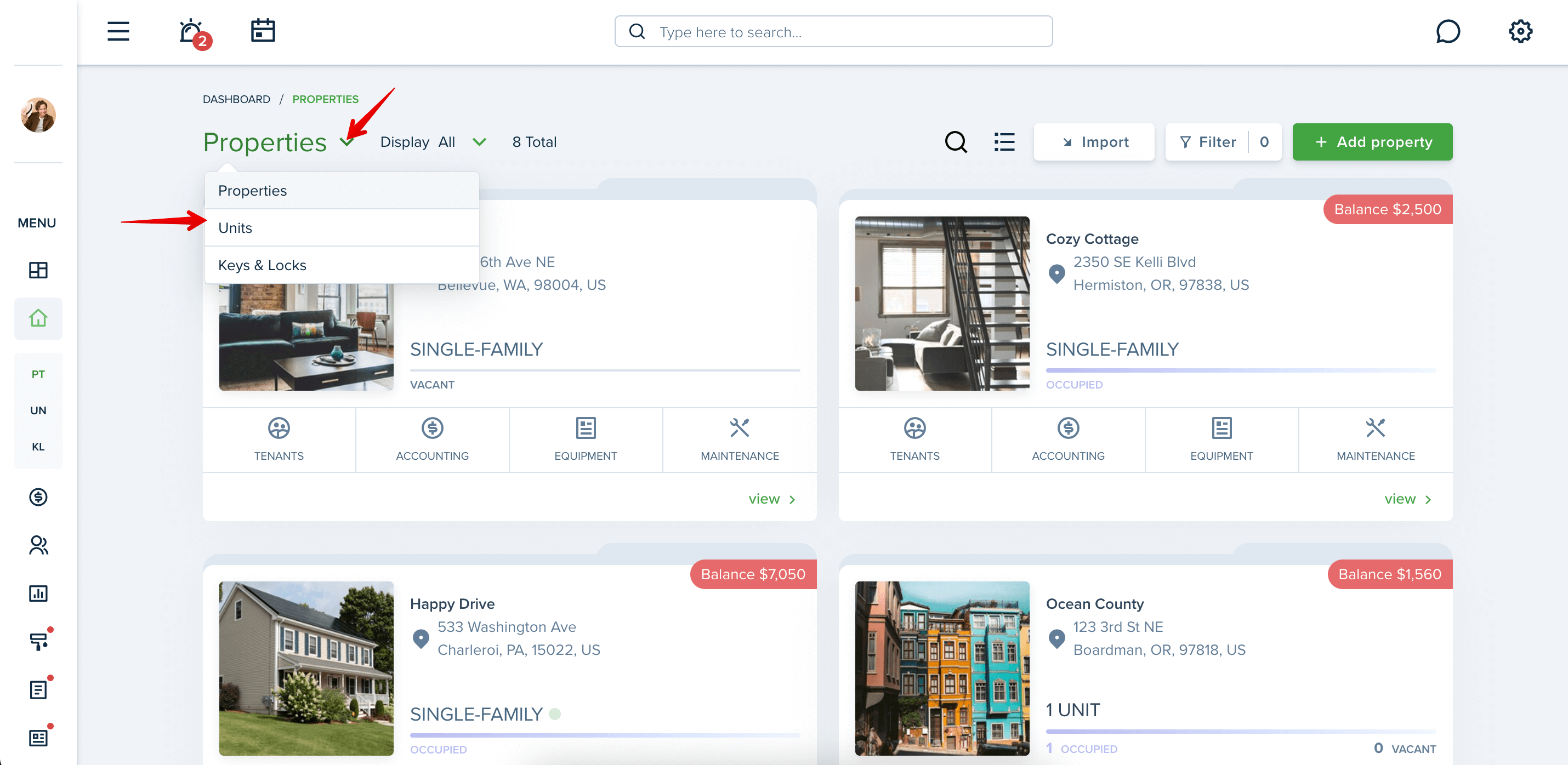This screenshot has height=765, width=1568.
Task: Collapse the Properties heading dropdown chevron
Action: coord(346,142)
